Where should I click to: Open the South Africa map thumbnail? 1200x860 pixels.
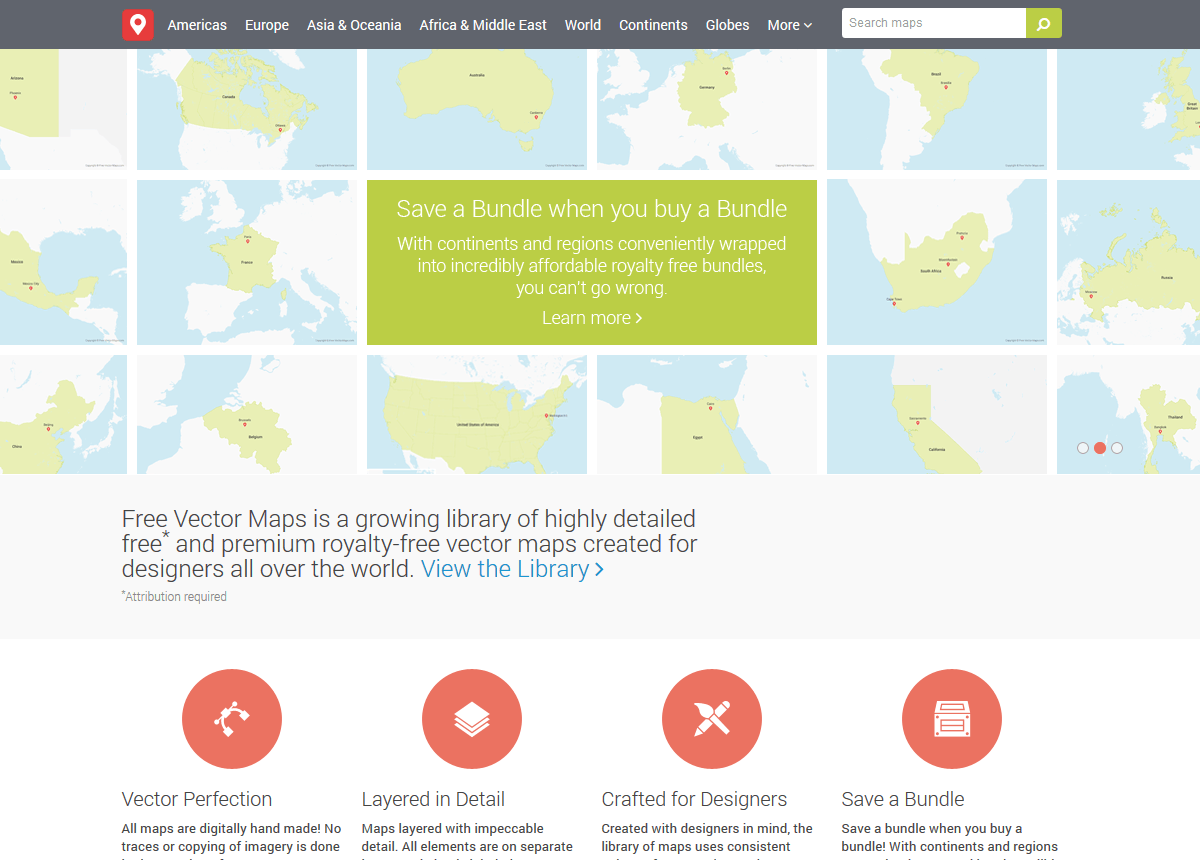point(937,262)
